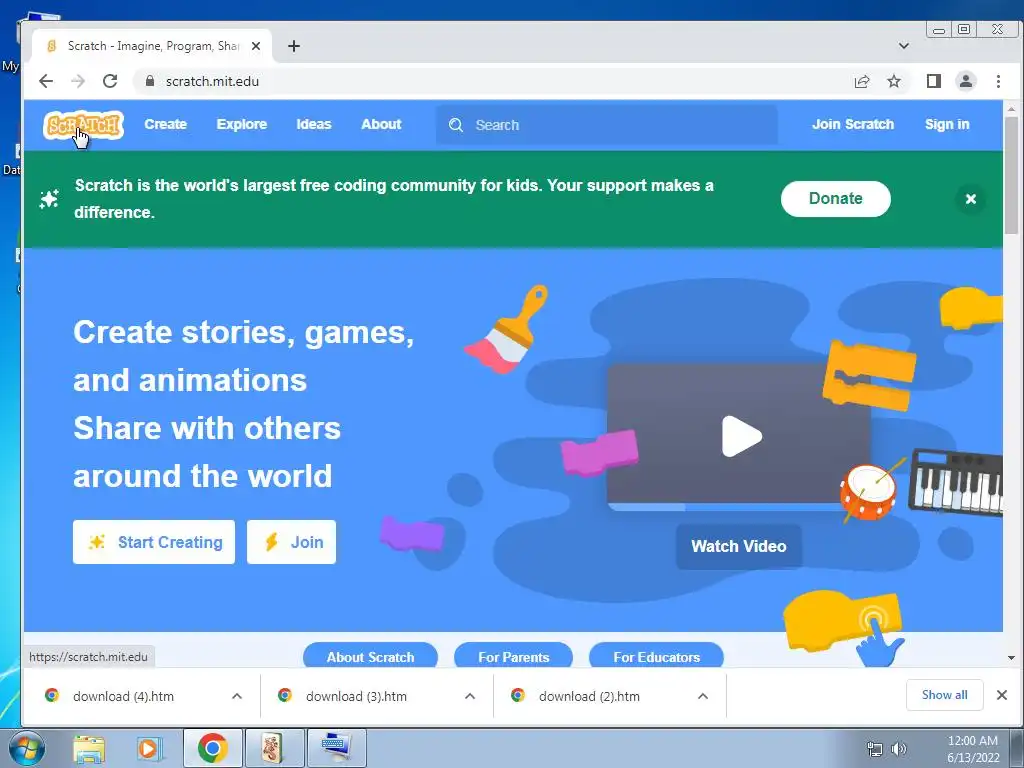
Task: Go back in browser history
Action: 46,81
